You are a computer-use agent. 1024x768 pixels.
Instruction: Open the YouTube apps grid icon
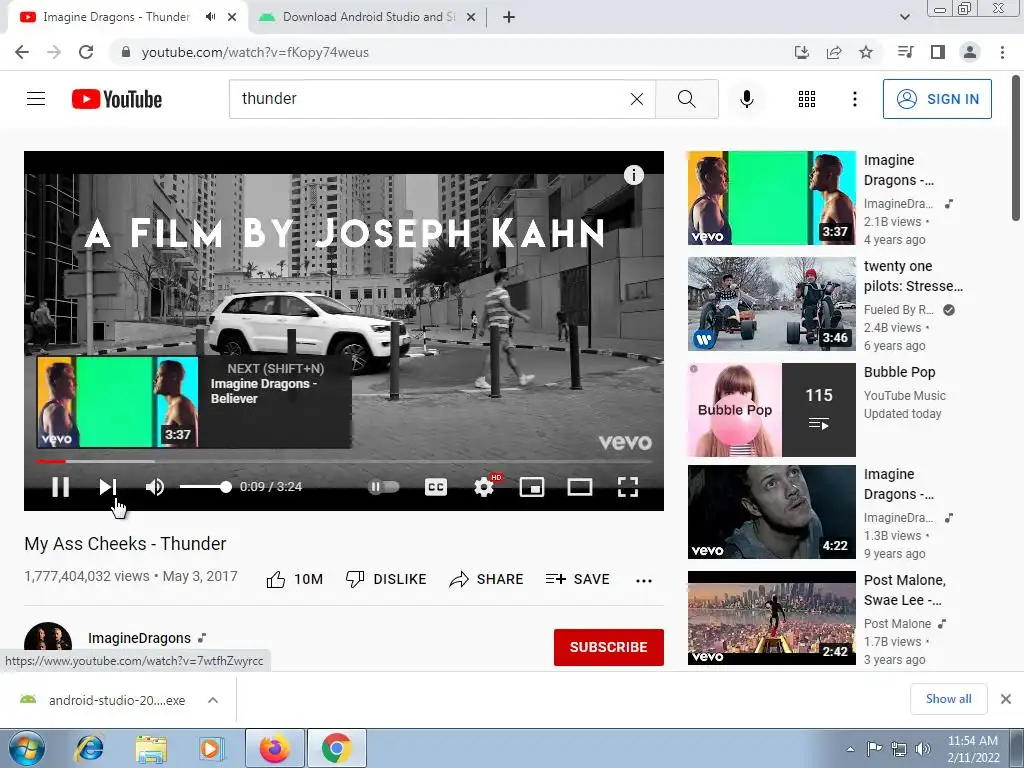coord(807,99)
